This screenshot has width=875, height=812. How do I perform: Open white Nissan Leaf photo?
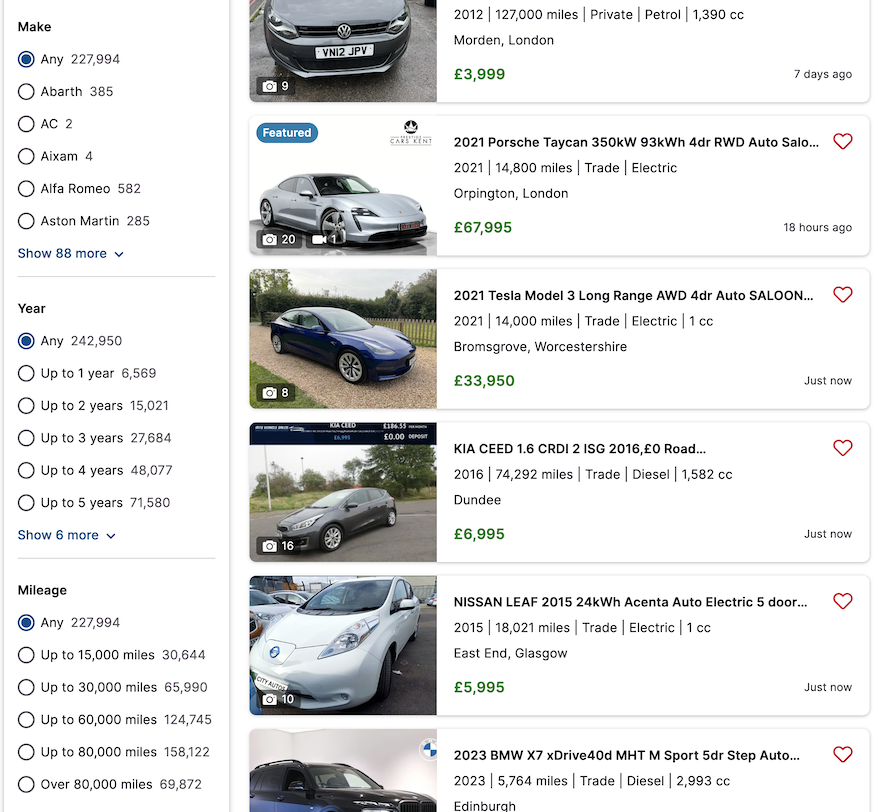(343, 645)
